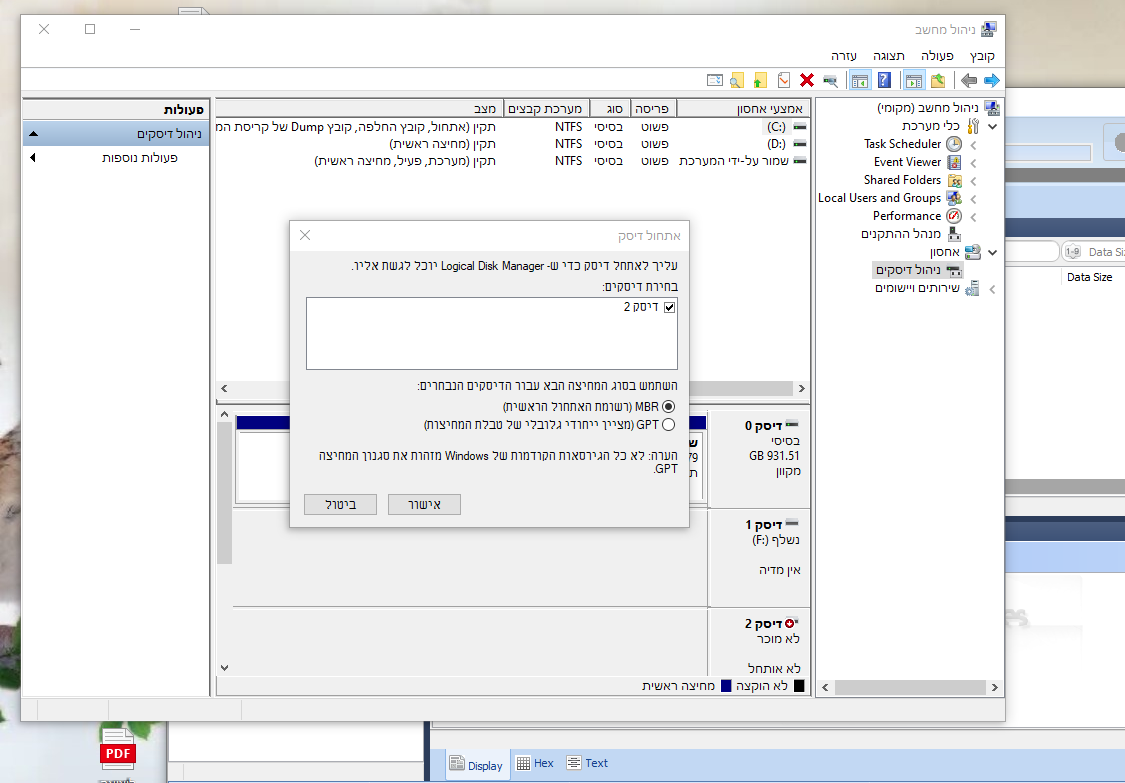Select the (D:) volume row
The width and height of the screenshot is (1125, 783).
tap(512, 144)
